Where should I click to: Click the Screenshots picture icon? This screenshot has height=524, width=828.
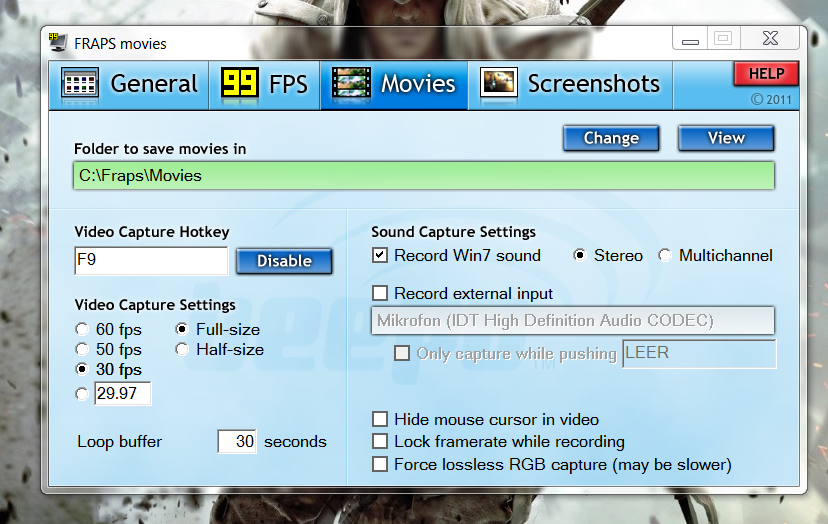pos(498,83)
